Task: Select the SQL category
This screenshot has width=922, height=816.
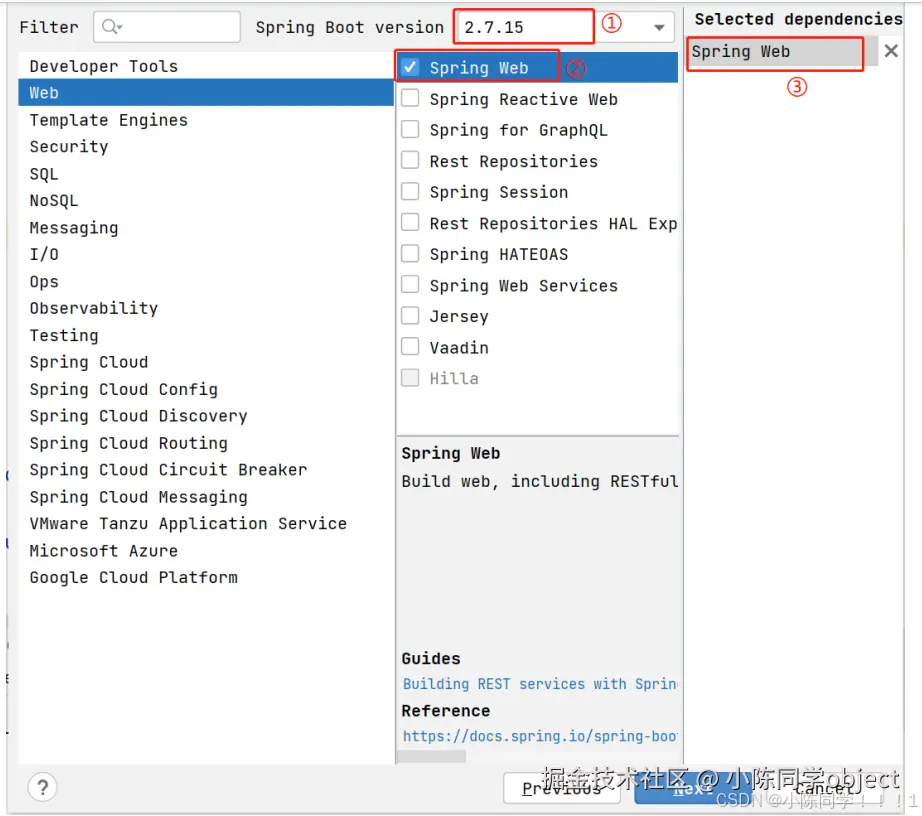Action: (x=206, y=174)
